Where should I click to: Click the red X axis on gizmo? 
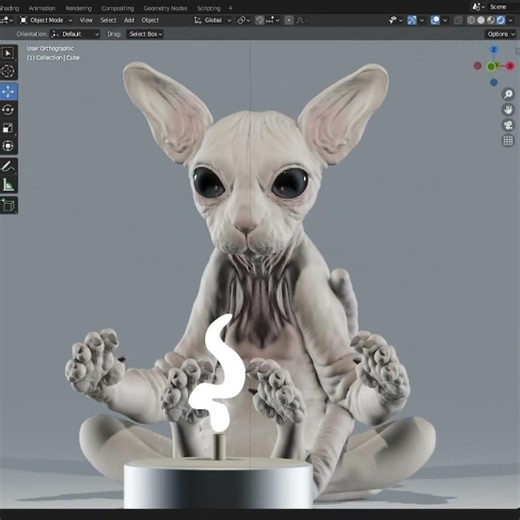(x=510, y=66)
